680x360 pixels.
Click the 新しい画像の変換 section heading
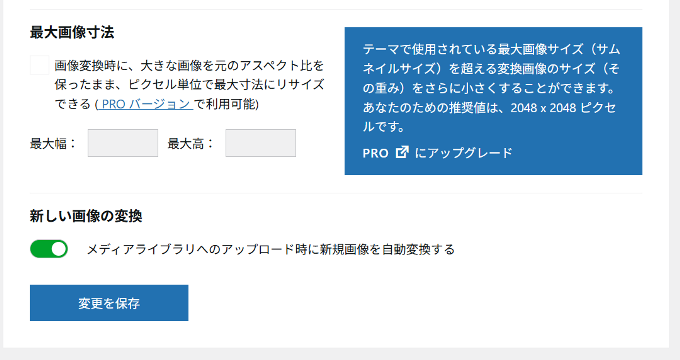[86, 216]
